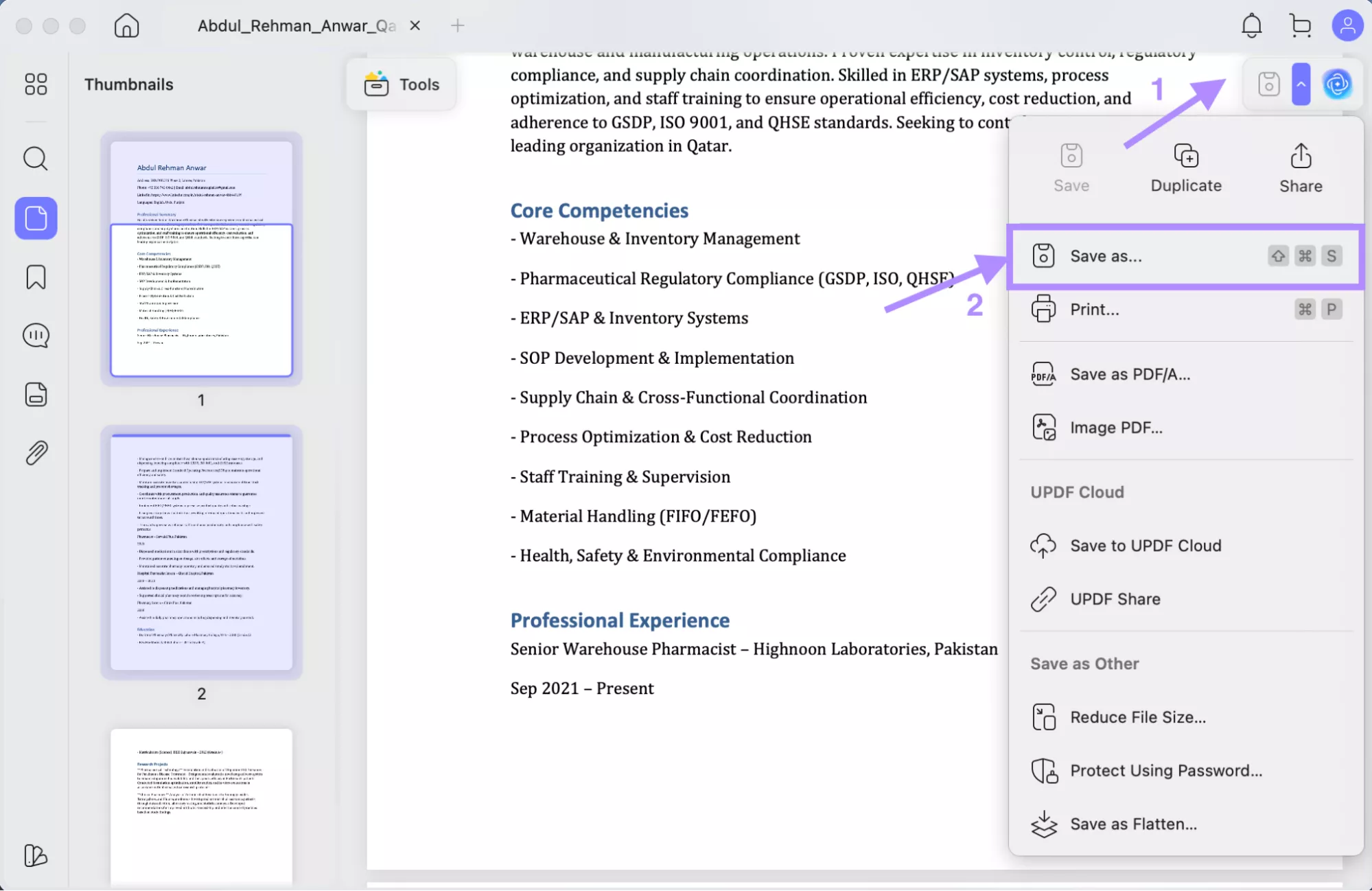The width and height of the screenshot is (1372, 891).
Task: Click the Save button in menu
Action: [1071, 168]
